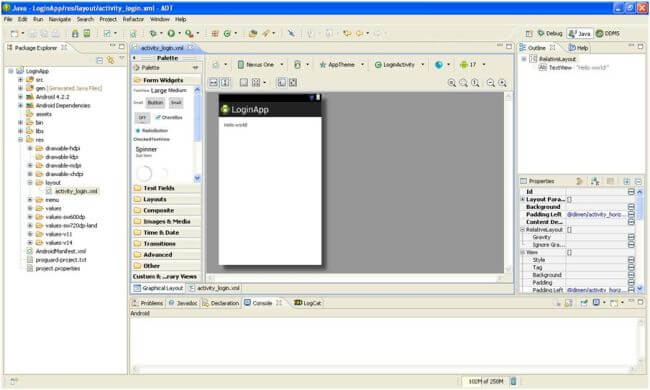Click the New toolbar icon
The image size is (650, 390).
coord(15,34)
